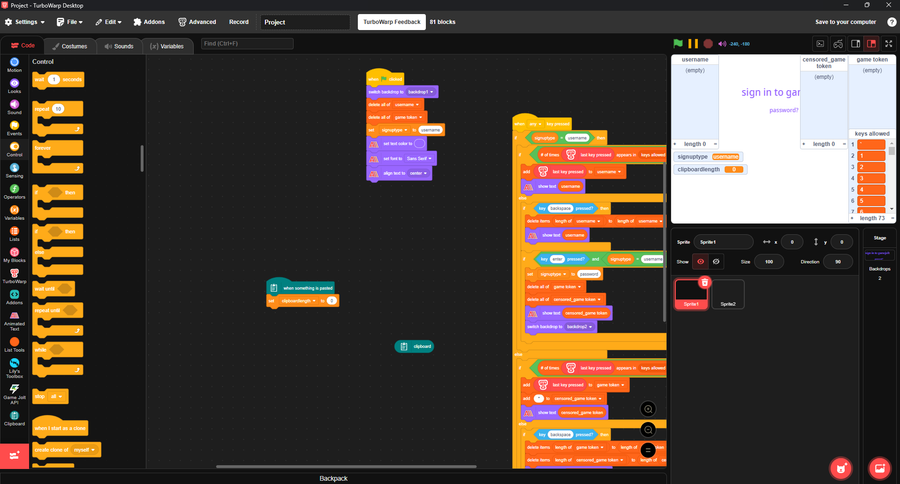
Task: Open the Lists block category
Action: tap(14, 234)
